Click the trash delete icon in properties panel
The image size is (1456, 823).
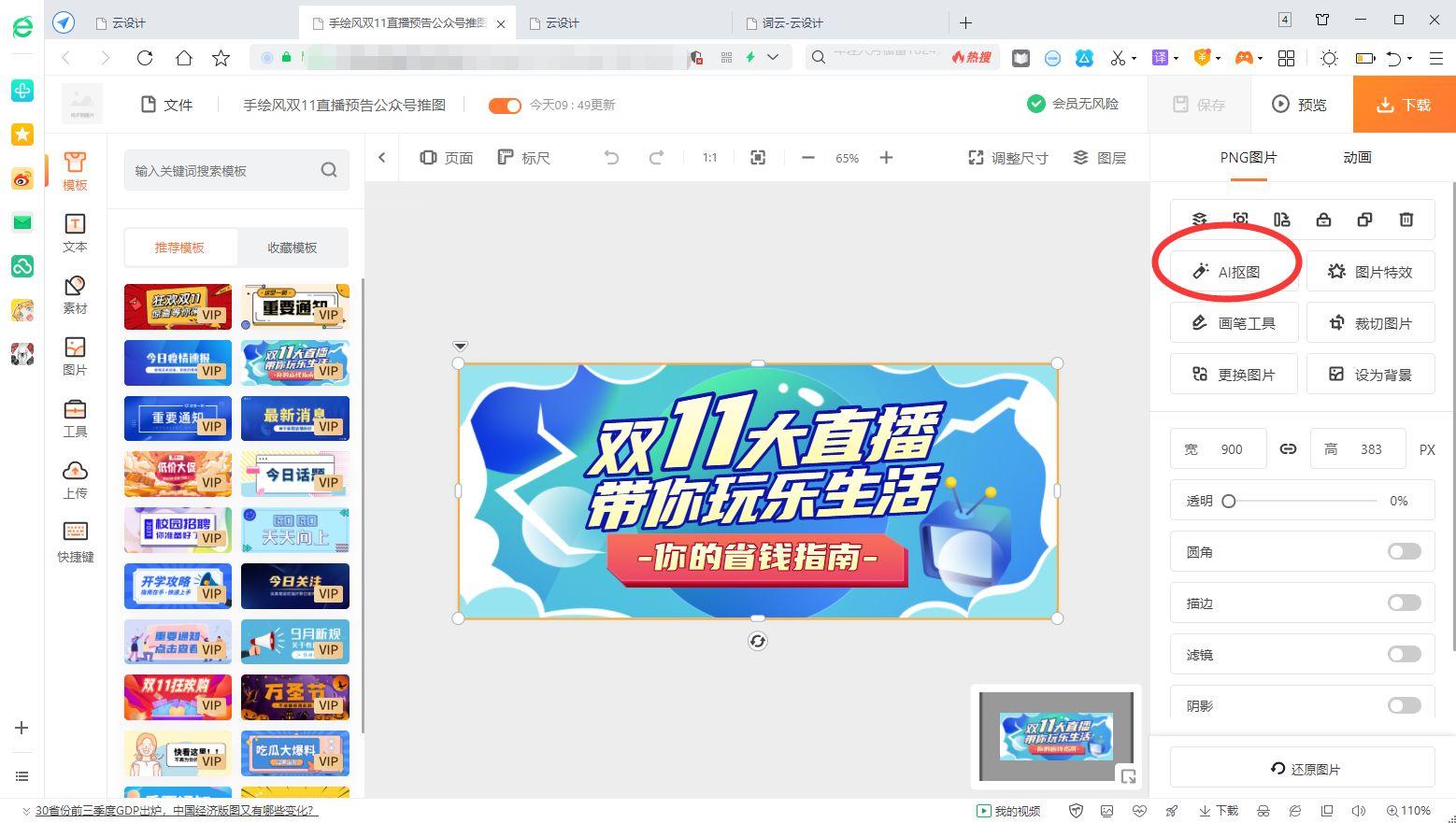coord(1406,220)
